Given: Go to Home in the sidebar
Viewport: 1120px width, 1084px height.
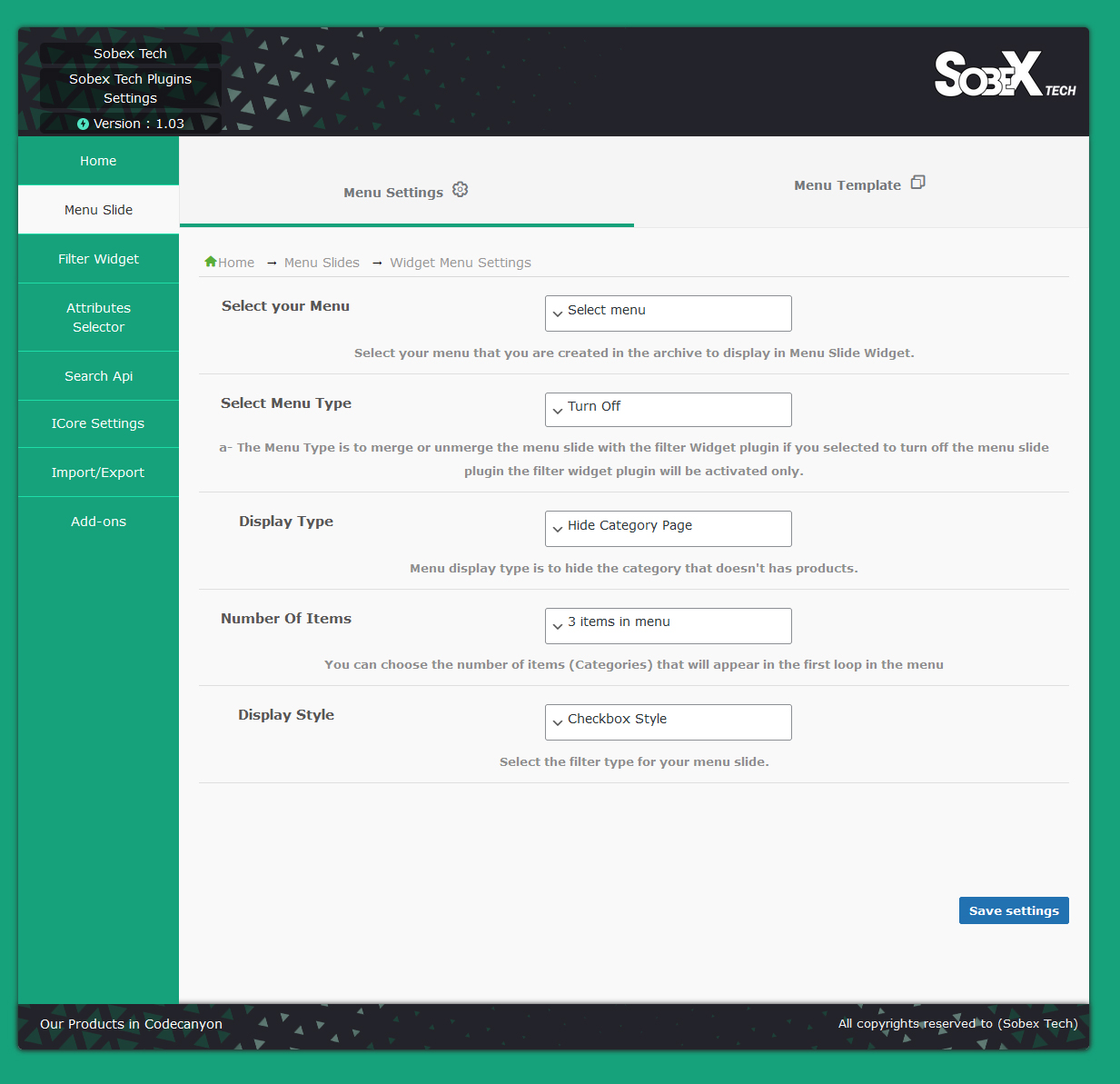Looking at the screenshot, I should (x=98, y=161).
